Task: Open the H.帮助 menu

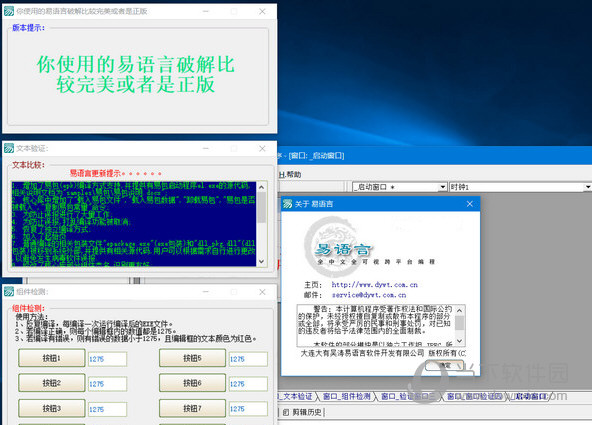Action: 290,174
